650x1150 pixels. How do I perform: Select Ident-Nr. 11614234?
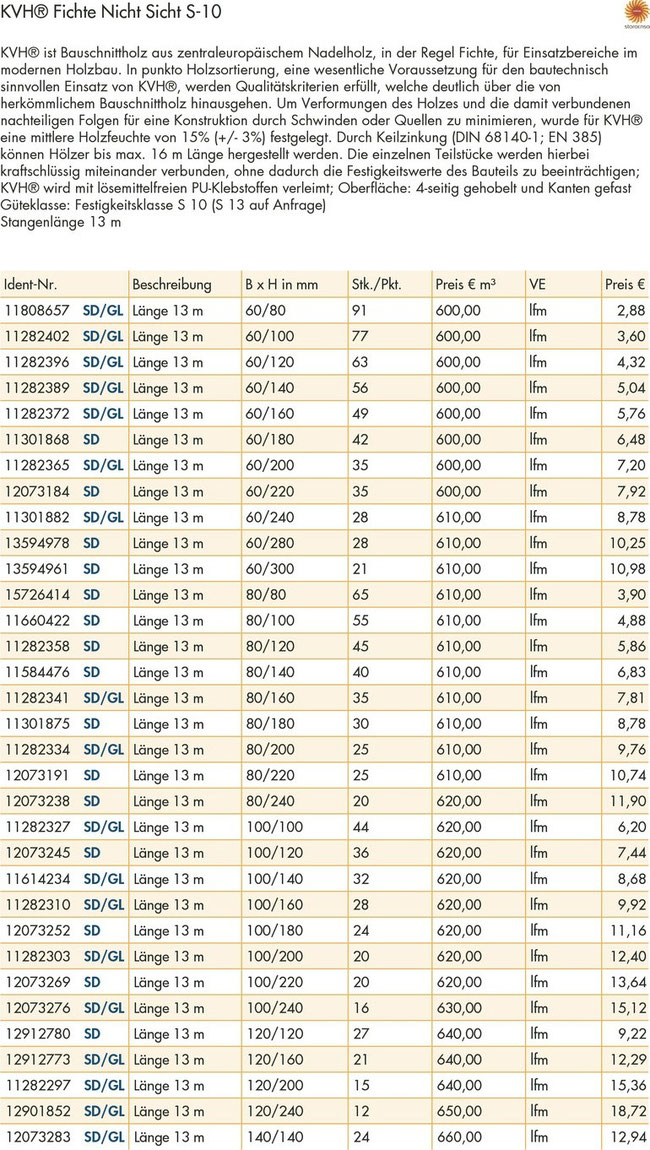pyautogui.click(x=37, y=879)
